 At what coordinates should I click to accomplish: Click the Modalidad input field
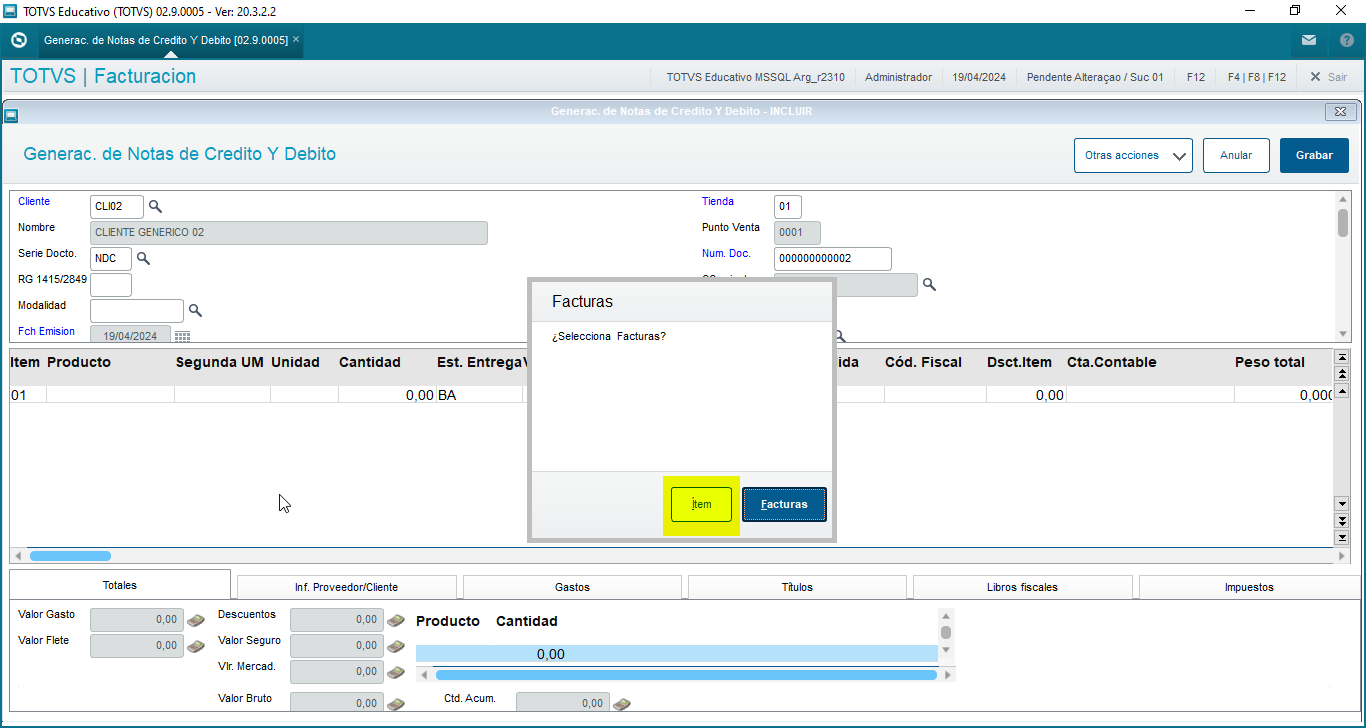[x=137, y=310]
